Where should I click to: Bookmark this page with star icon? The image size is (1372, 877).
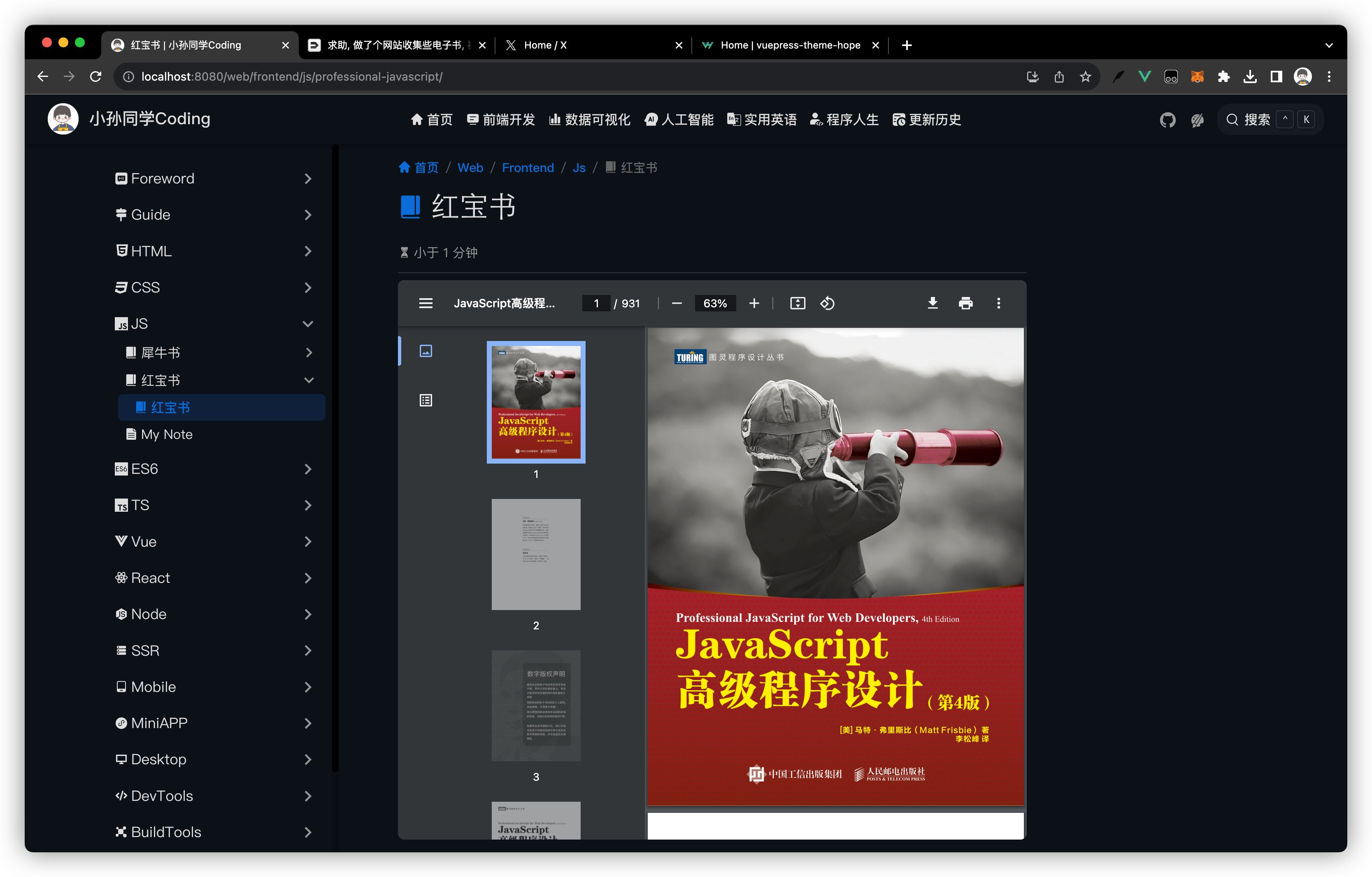(1086, 77)
